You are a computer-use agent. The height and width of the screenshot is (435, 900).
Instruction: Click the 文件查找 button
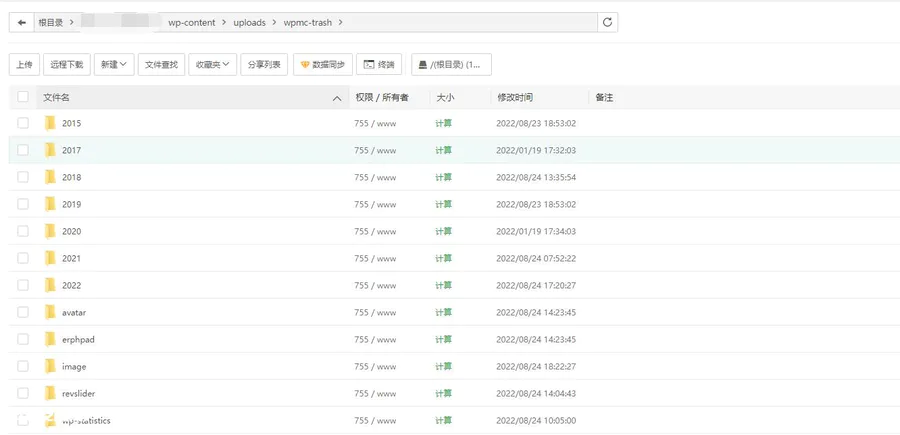coord(161,65)
